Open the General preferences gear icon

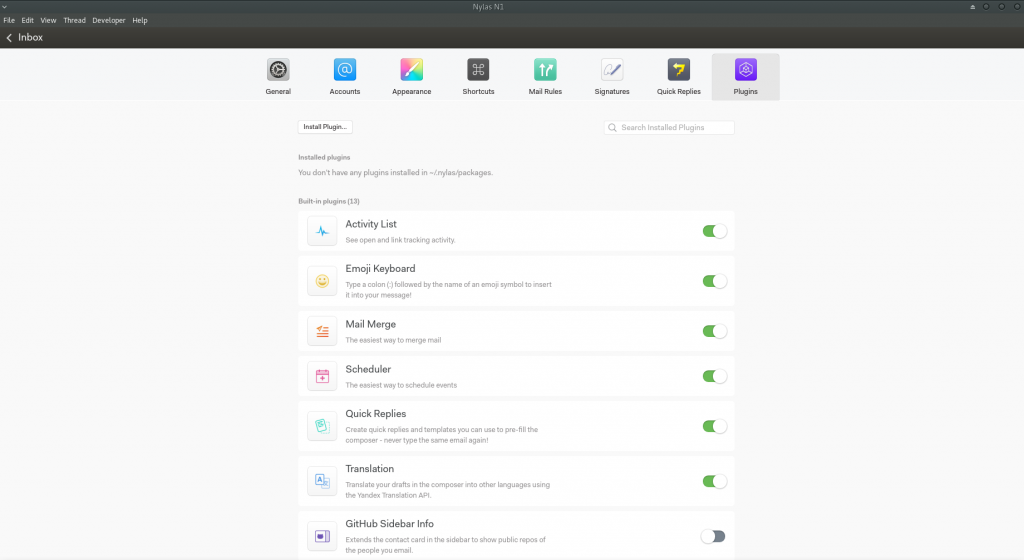(x=278, y=70)
